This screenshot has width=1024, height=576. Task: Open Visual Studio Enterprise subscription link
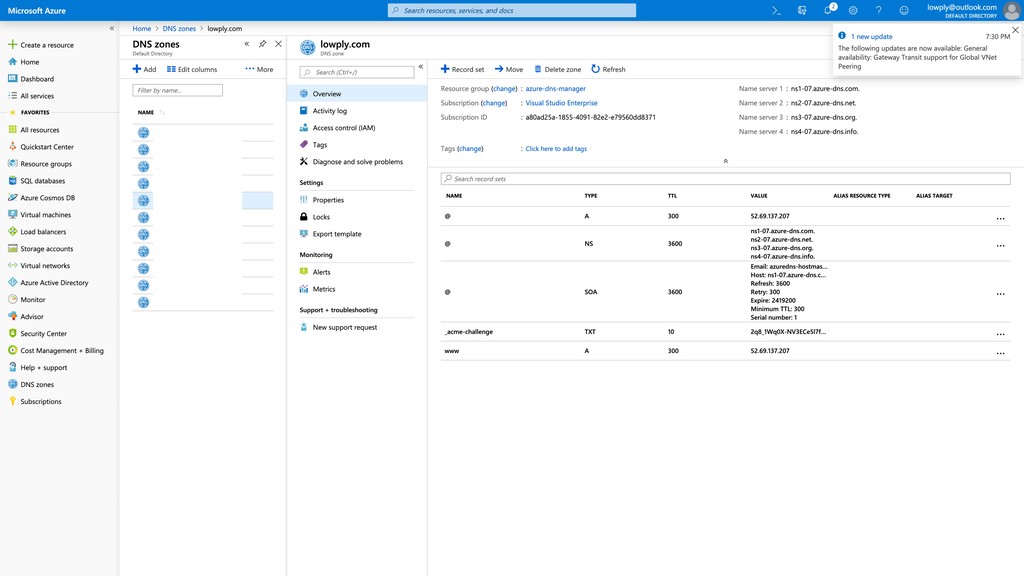click(x=562, y=103)
